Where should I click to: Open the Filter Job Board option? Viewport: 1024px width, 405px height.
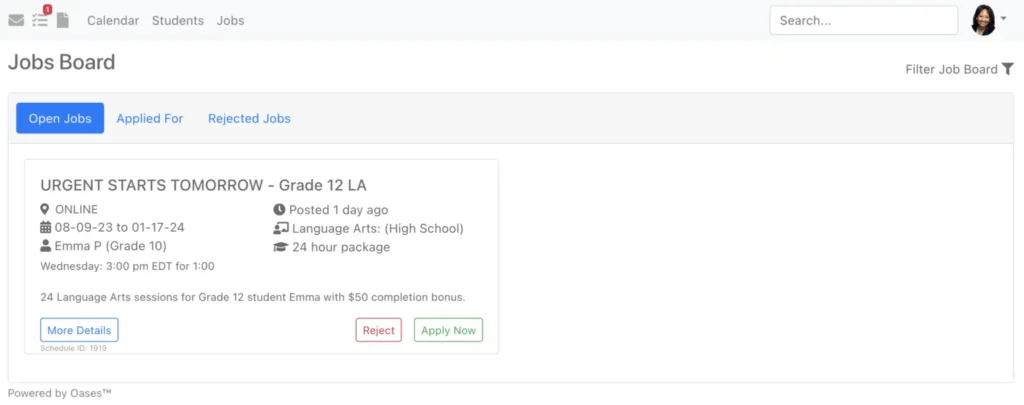tap(951, 69)
